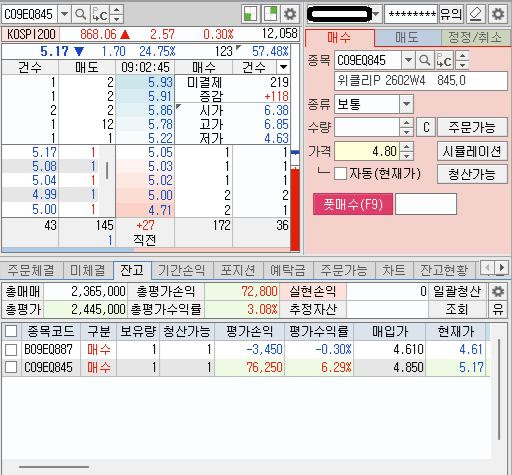The image size is (512, 475).
Task: Click the holdings table vertical scrollbar
Action: 499,389
